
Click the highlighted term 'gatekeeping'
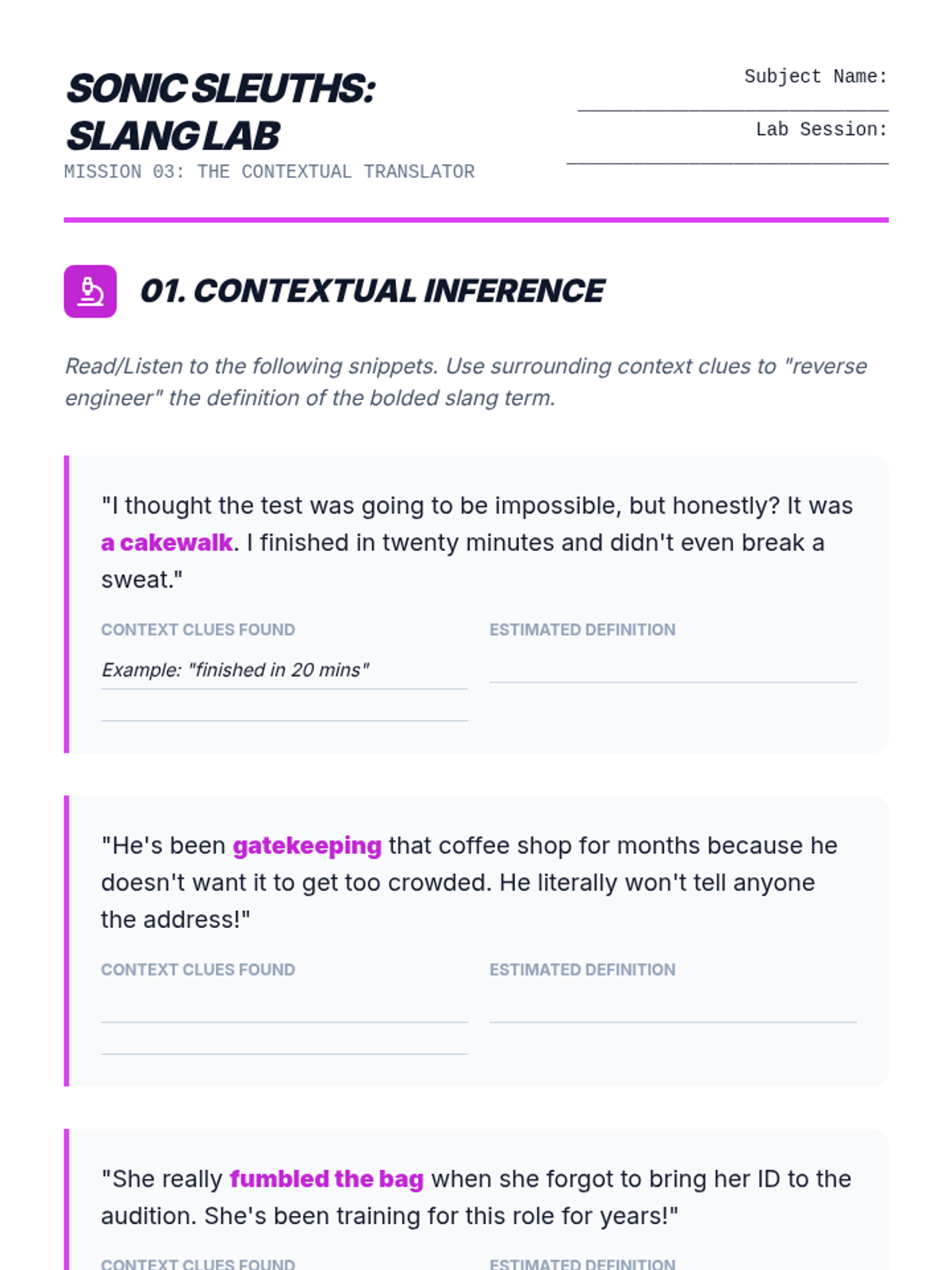[x=307, y=846]
